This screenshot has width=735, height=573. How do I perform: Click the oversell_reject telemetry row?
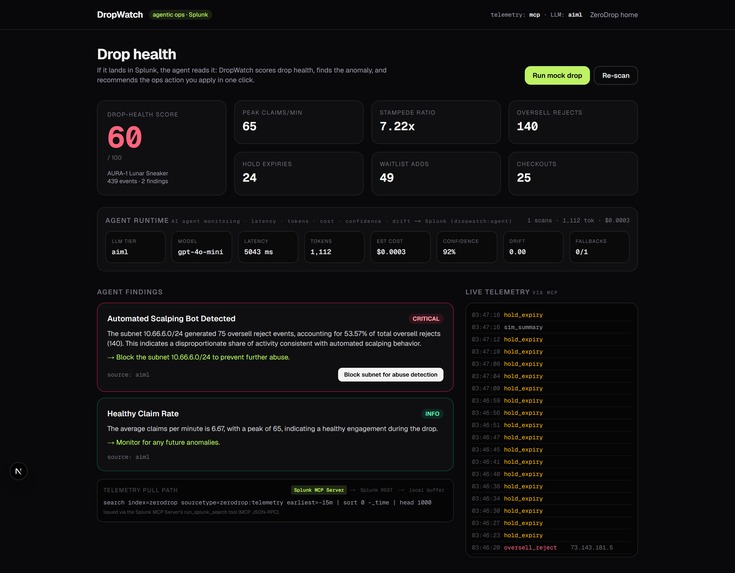point(551,548)
